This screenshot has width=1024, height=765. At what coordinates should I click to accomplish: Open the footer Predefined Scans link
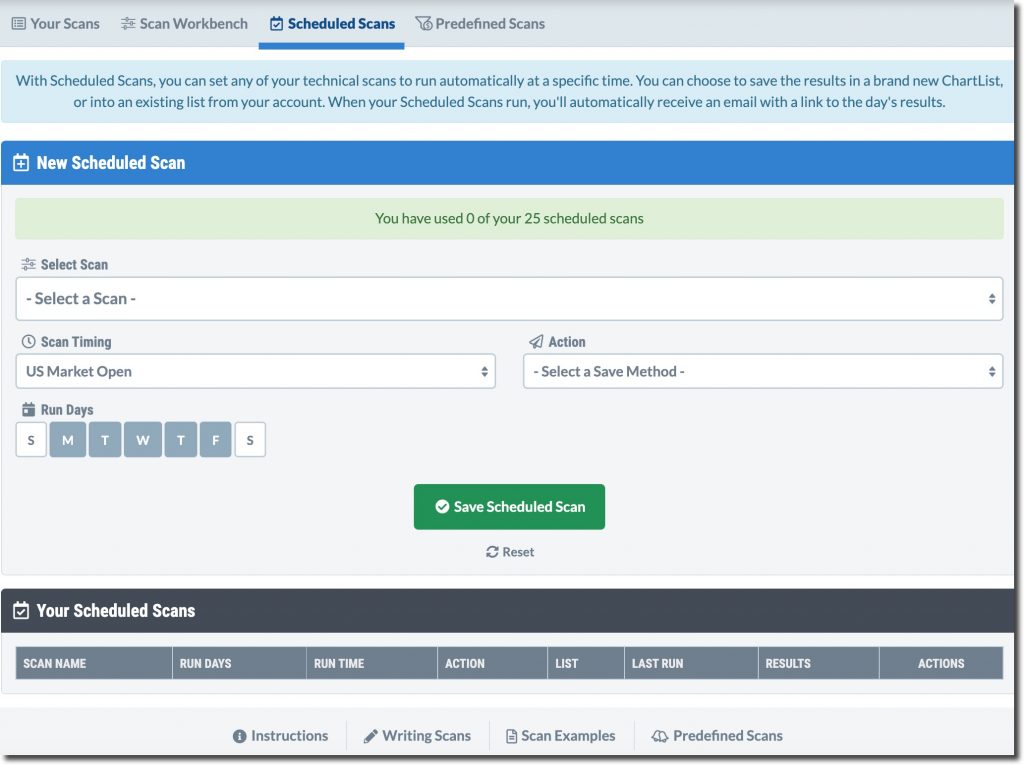pyautogui.click(x=717, y=736)
